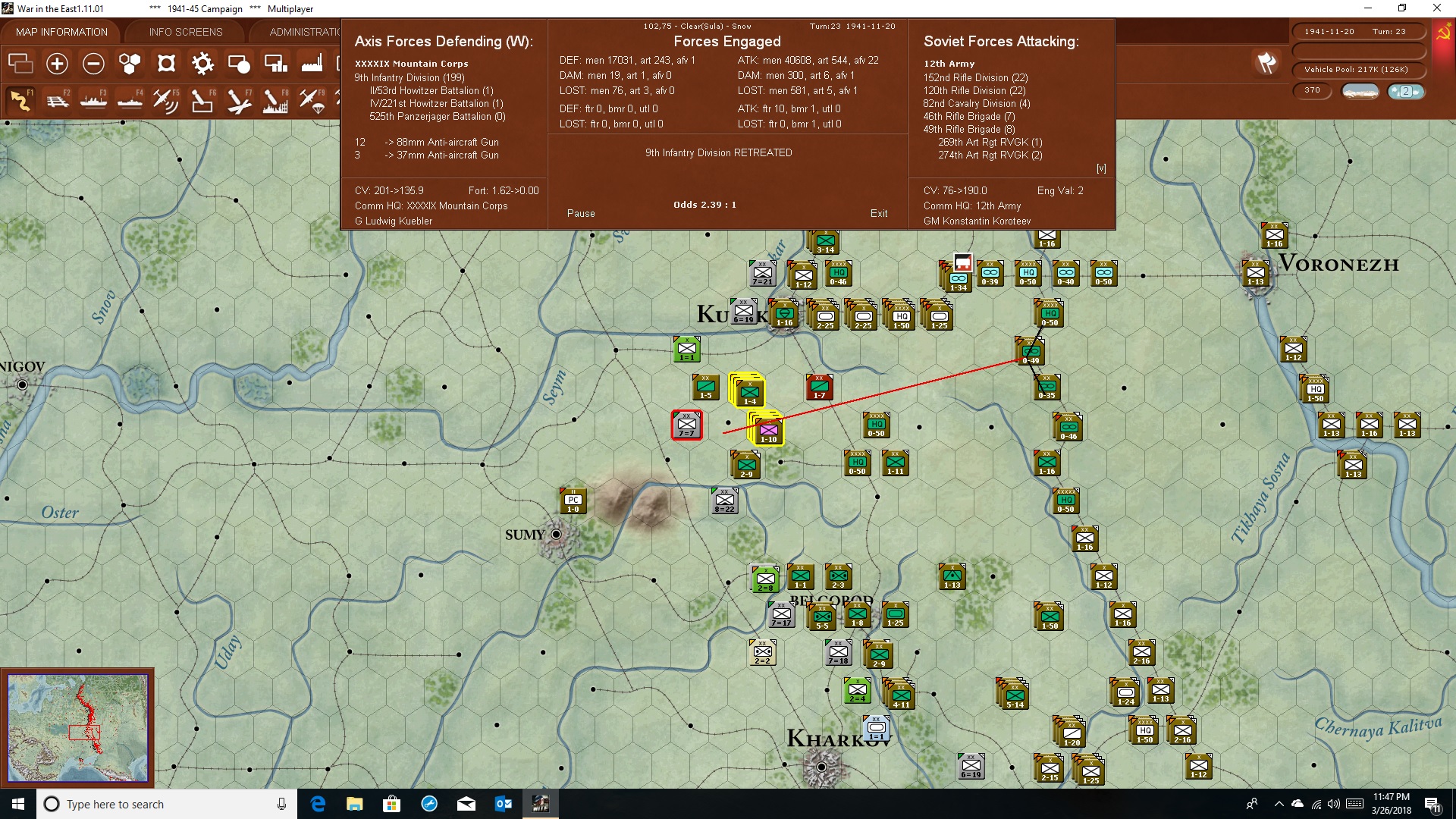This screenshot has height=819, width=1456.
Task: Toggle the rectangle-with-bars map overlay icon
Action: [x=275, y=64]
